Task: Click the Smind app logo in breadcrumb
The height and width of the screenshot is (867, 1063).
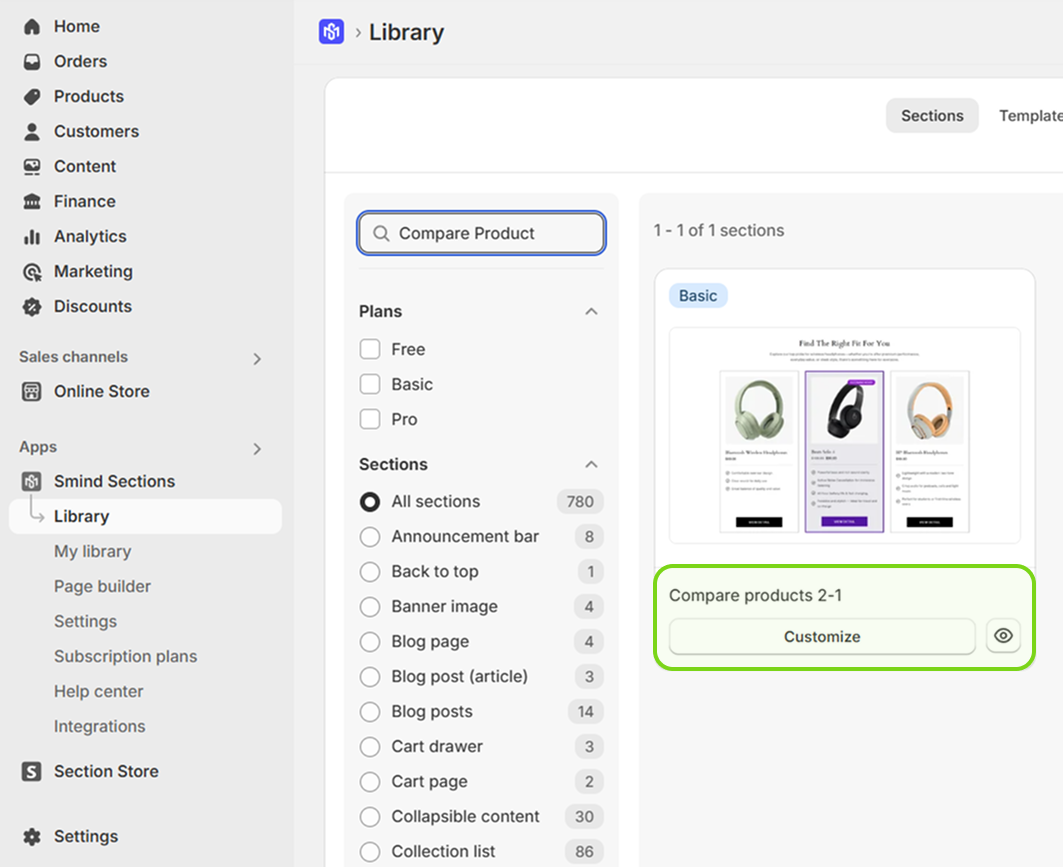Action: point(331,32)
